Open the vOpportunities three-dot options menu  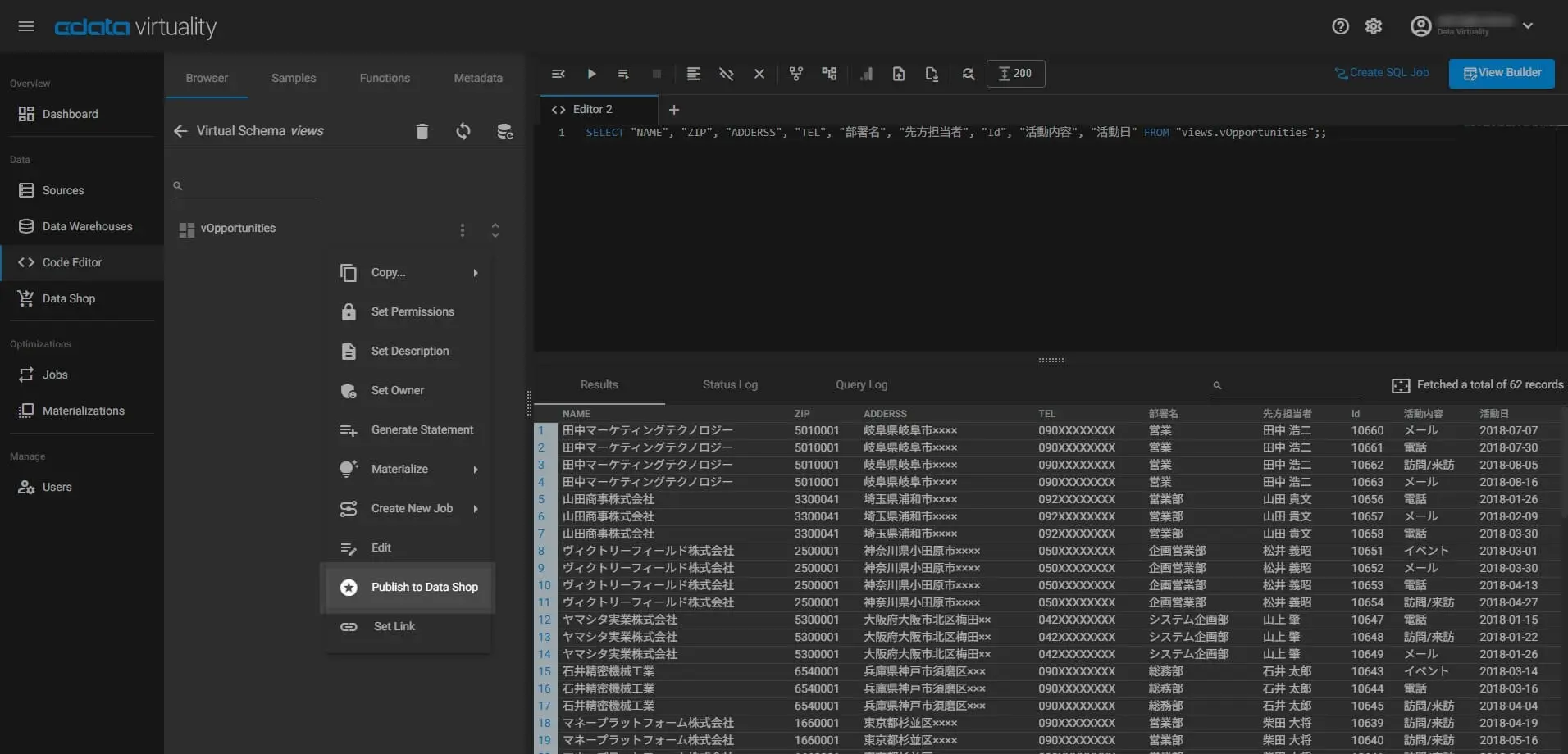coord(463,230)
